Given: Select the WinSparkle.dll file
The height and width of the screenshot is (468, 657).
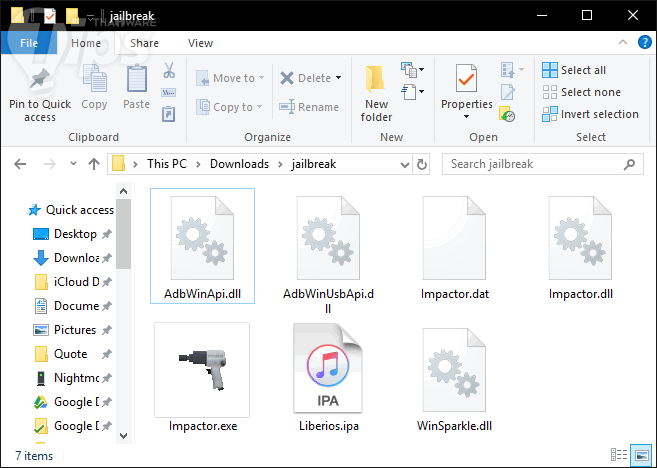Looking at the screenshot, I should click(x=455, y=380).
